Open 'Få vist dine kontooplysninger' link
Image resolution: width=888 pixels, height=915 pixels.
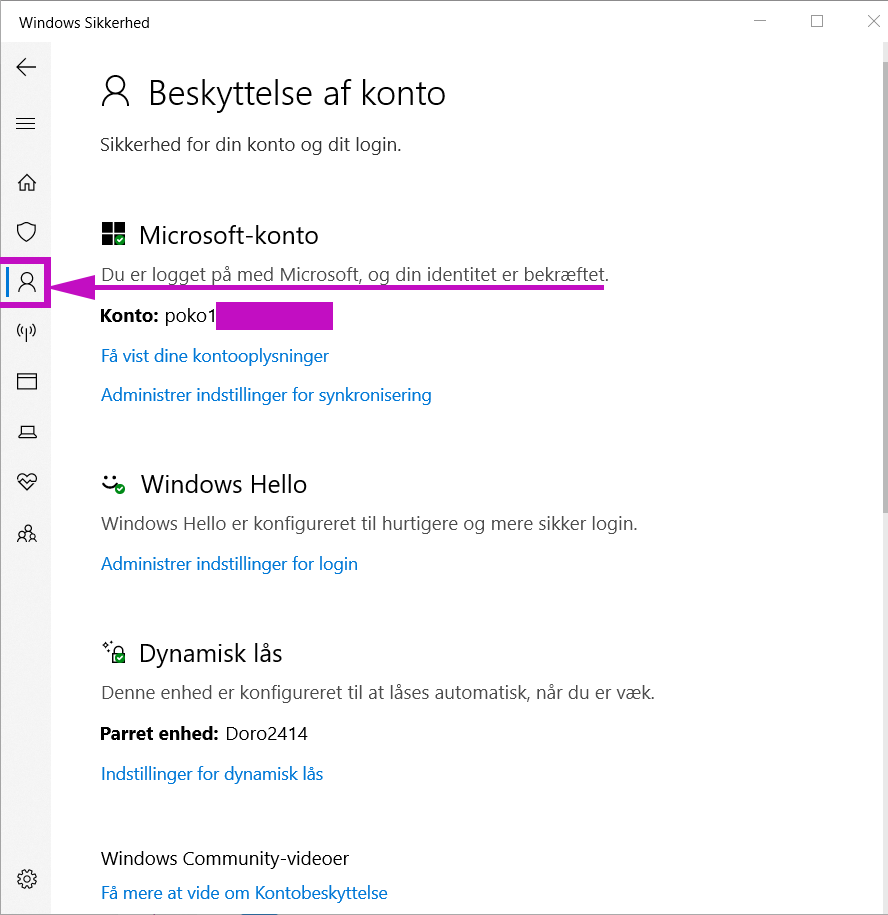click(x=215, y=356)
